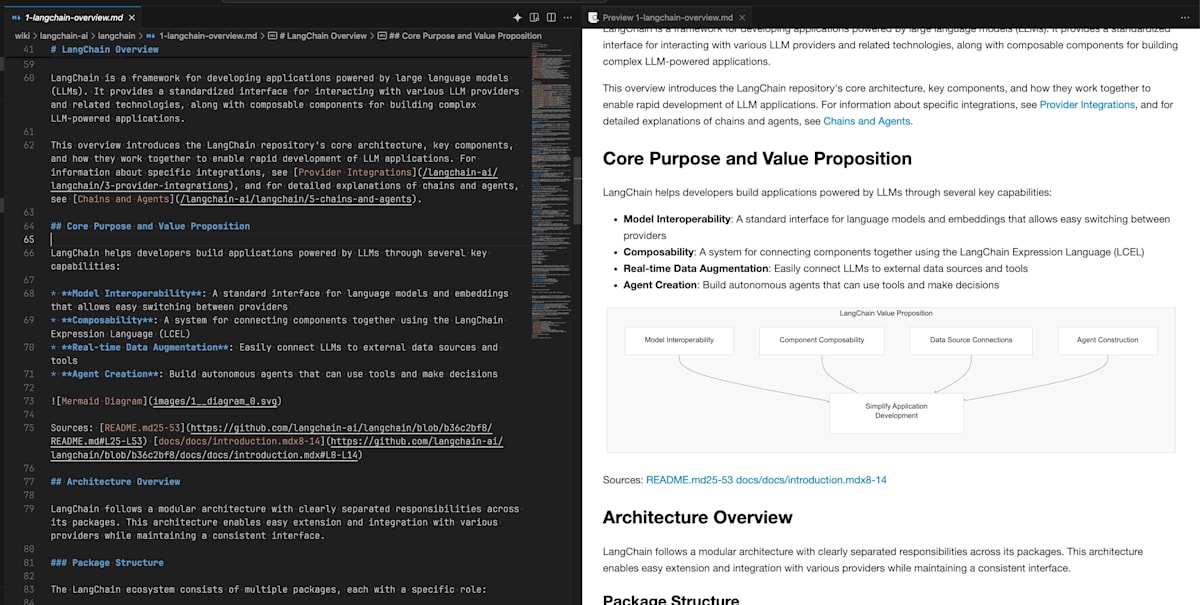
Task: Open docs/docs/introduction.mdx8-14 link in preview
Action: pos(811,480)
